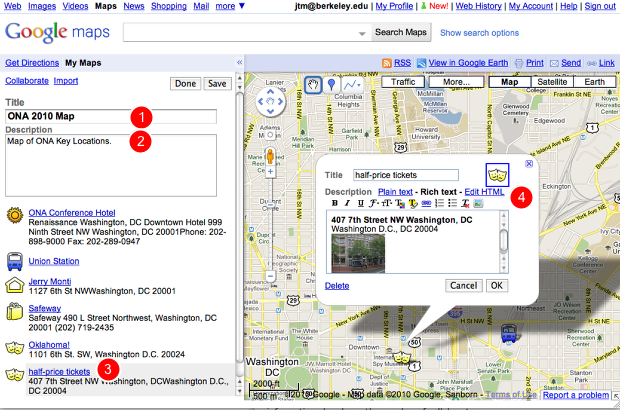Image resolution: width=620 pixels, height=410 pixels.
Task: Switch description to Plain text mode
Action: tap(395, 192)
